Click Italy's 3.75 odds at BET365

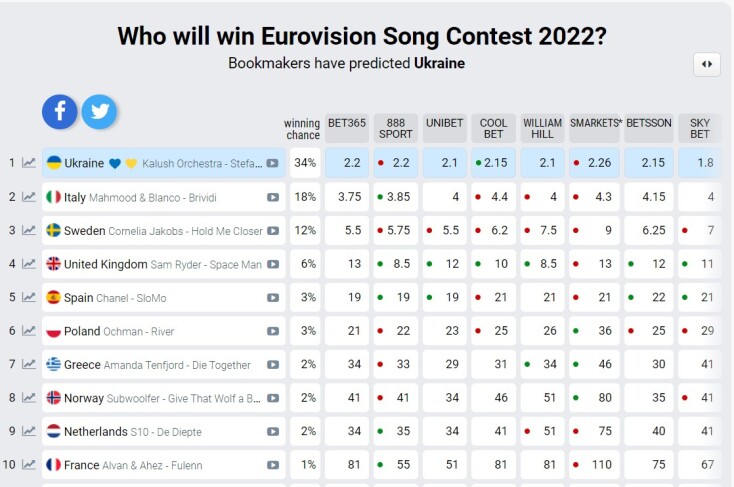347,197
